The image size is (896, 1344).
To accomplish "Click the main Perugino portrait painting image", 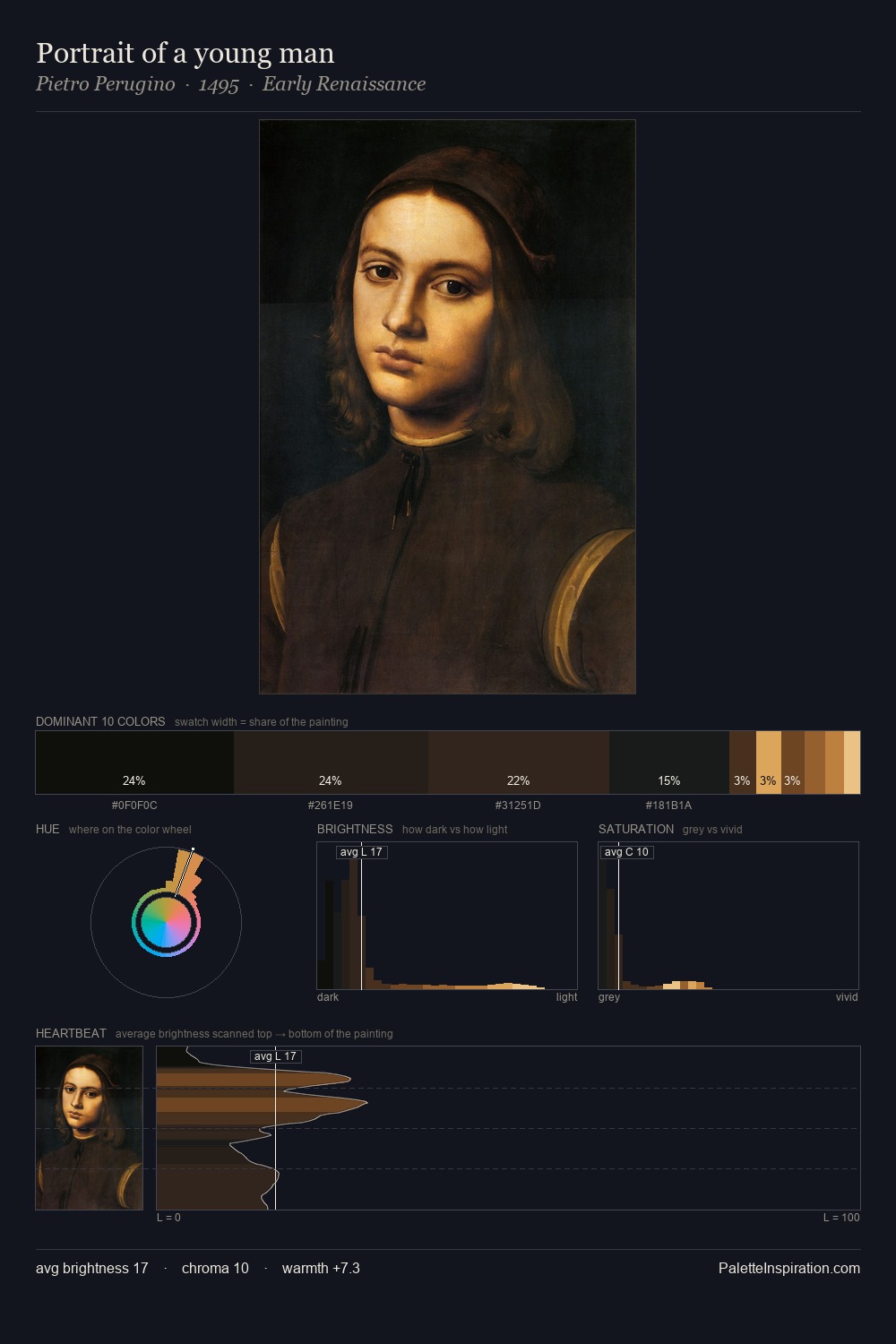I will 447,407.
